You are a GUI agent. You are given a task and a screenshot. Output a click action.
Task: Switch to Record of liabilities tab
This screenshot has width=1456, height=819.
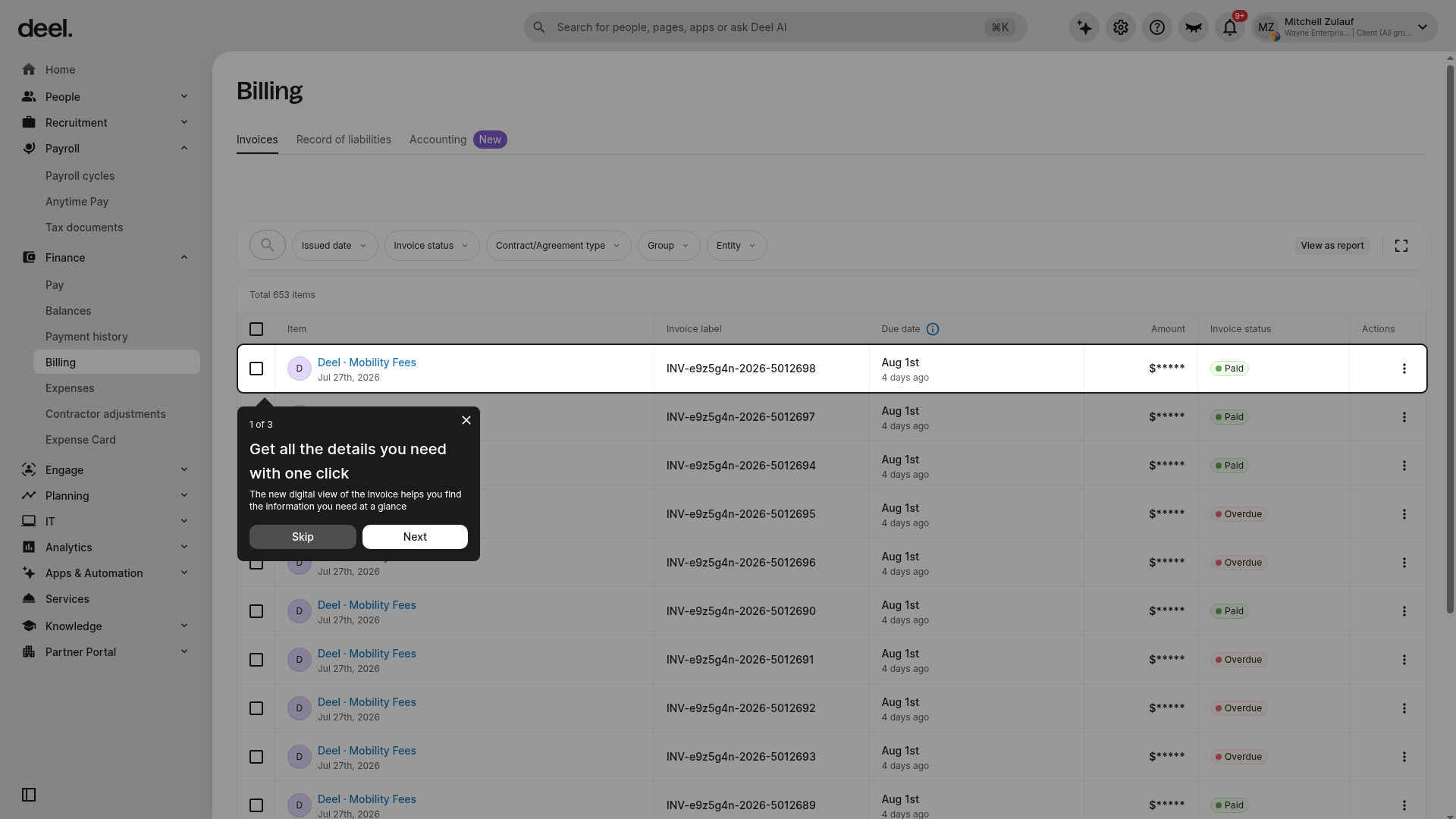(344, 140)
